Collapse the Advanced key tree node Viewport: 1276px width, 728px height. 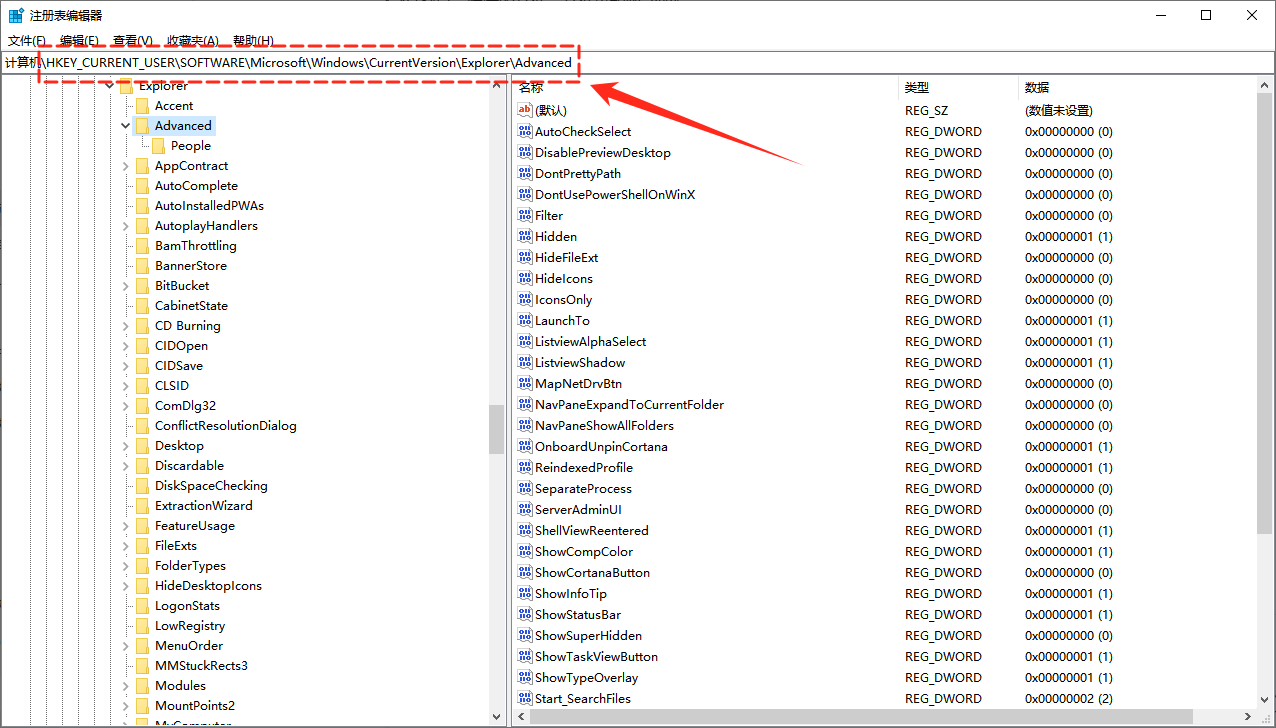tap(125, 126)
